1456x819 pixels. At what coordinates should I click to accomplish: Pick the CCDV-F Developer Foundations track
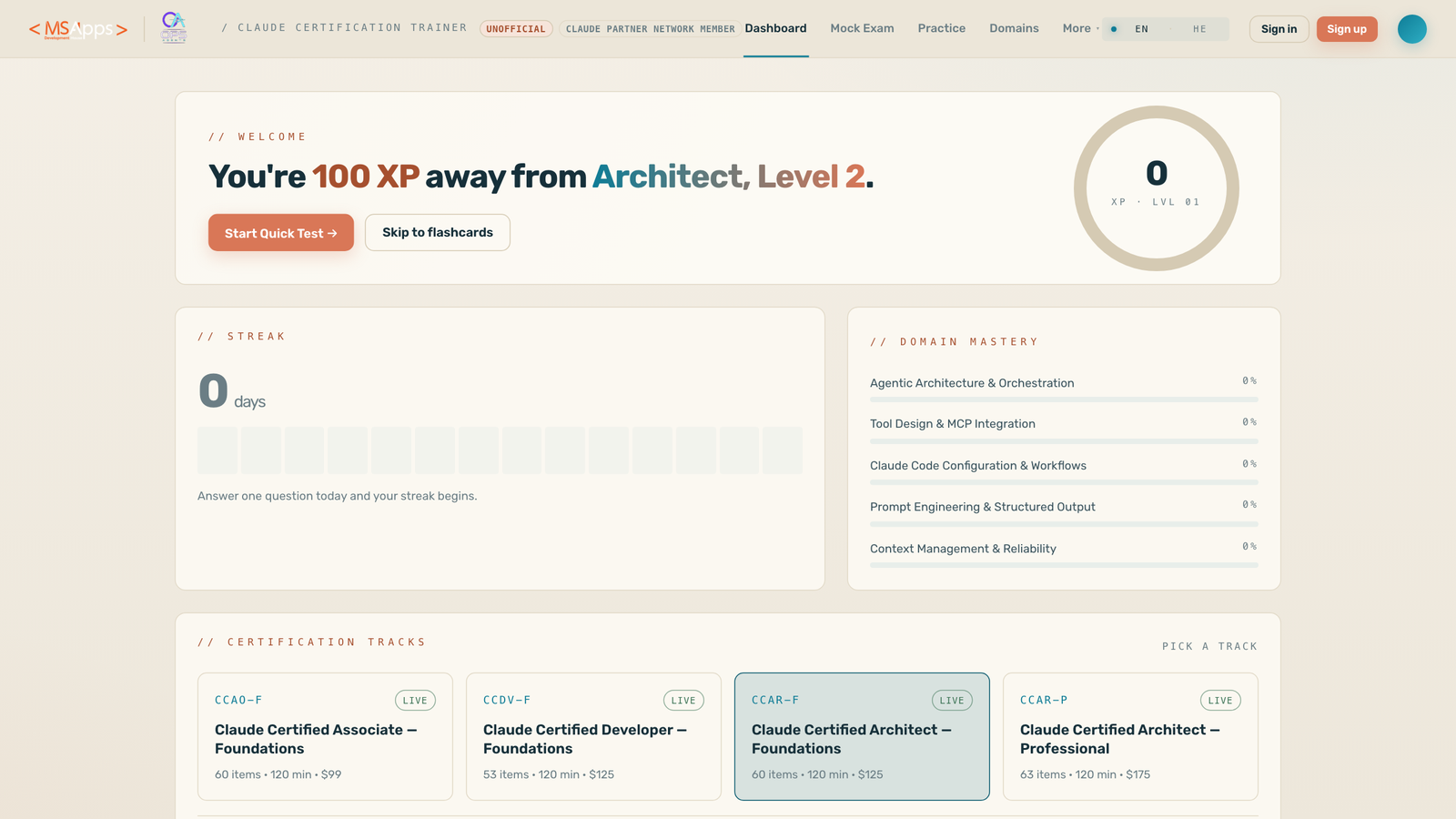[x=593, y=736]
